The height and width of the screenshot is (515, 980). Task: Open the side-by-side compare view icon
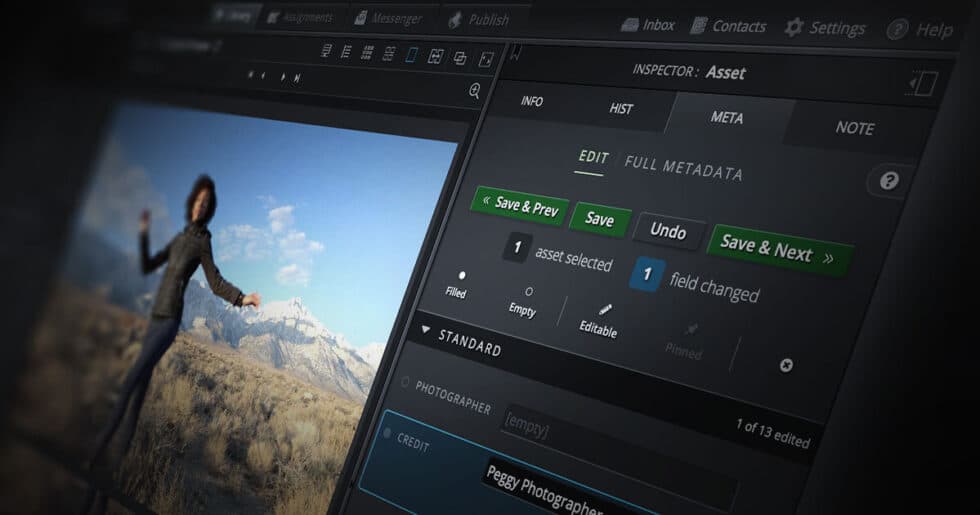click(435, 57)
